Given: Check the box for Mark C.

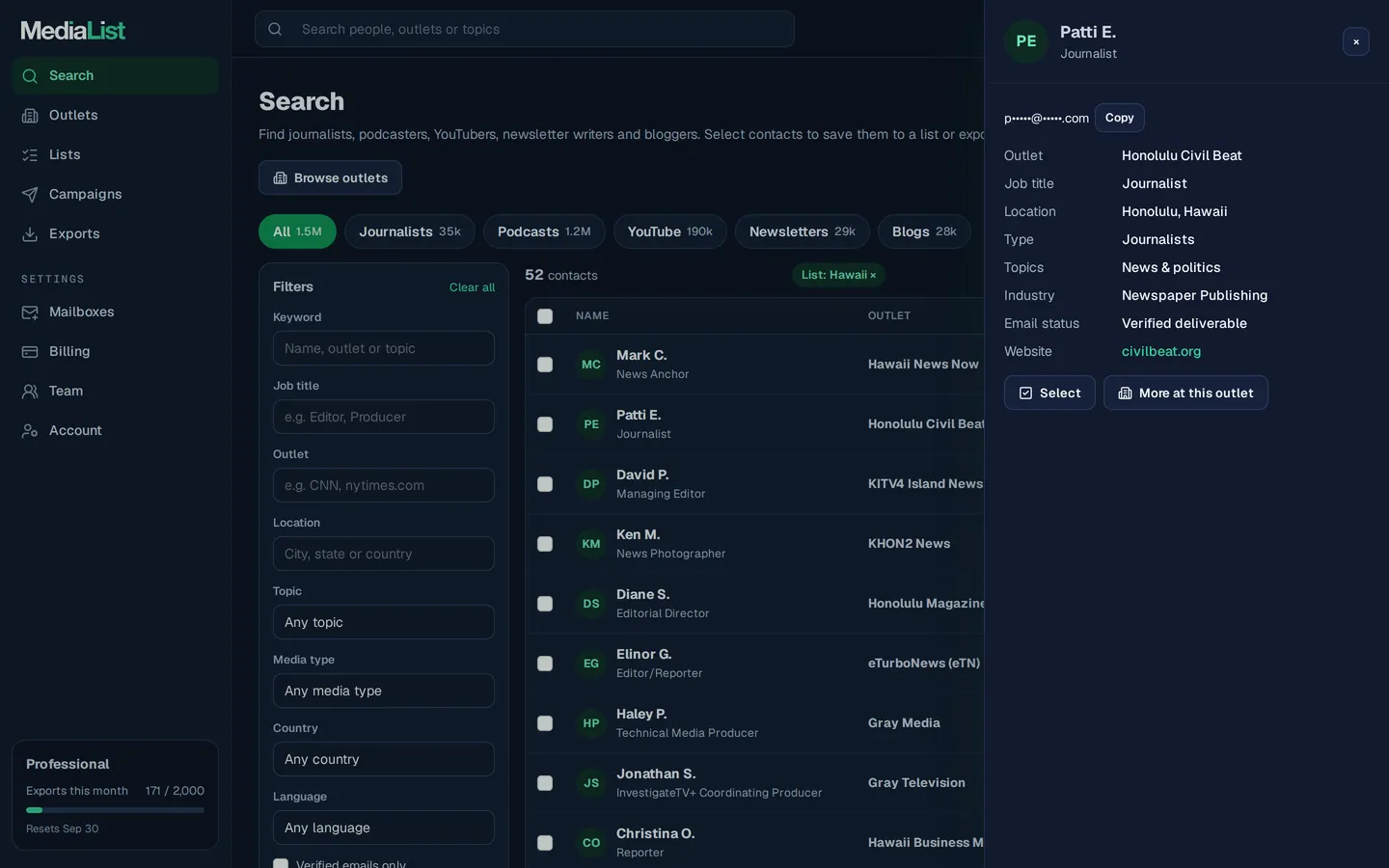Looking at the screenshot, I should point(545,365).
